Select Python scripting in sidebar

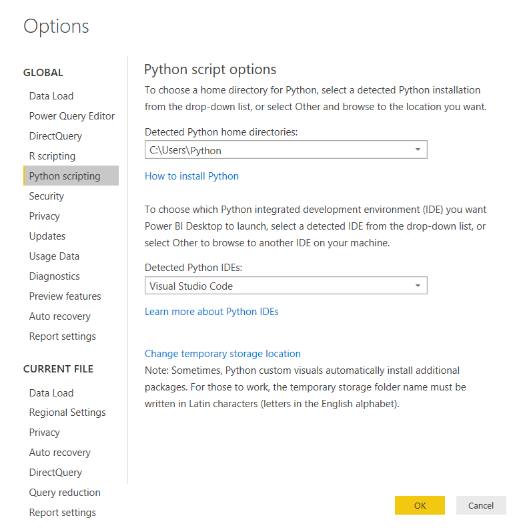click(71, 176)
